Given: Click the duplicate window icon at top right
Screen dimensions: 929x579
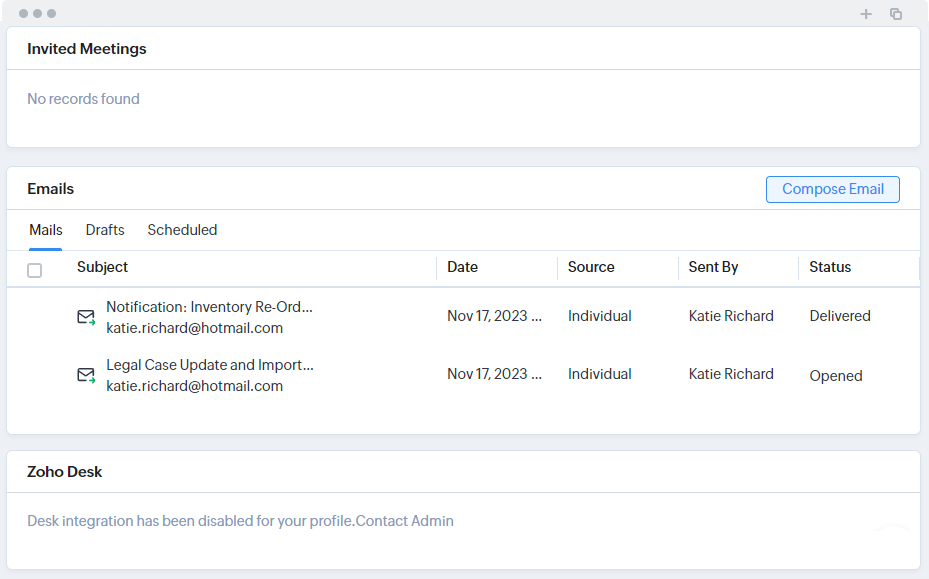Looking at the screenshot, I should coord(896,14).
